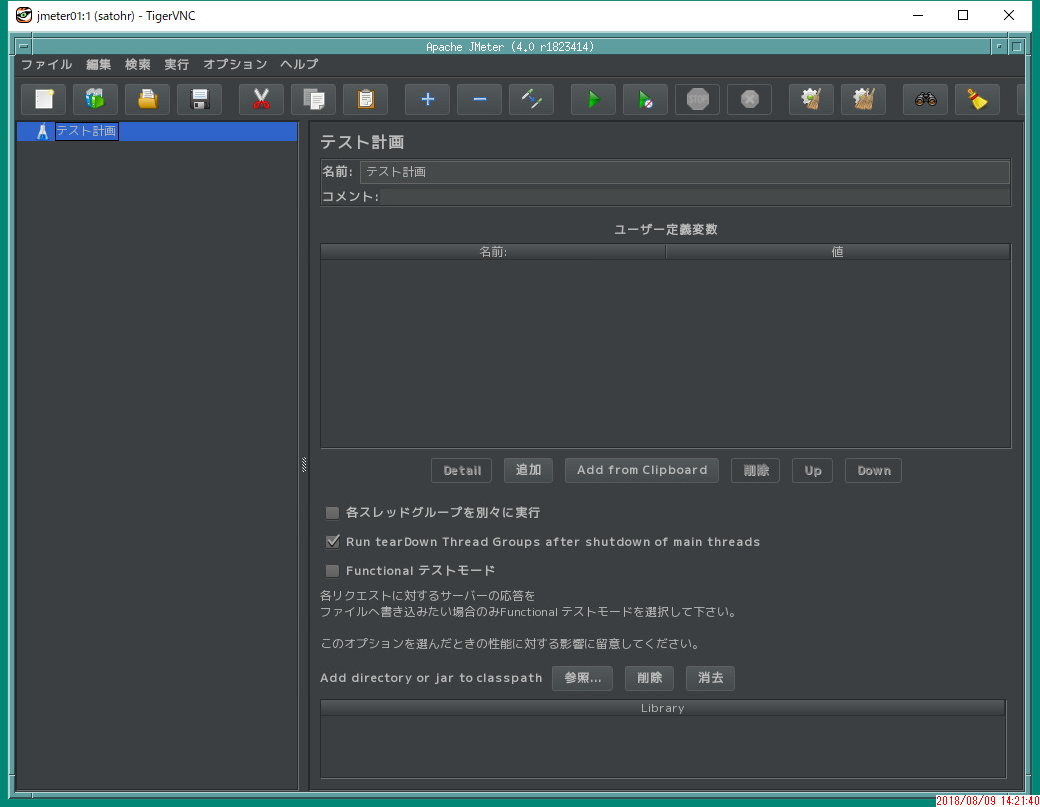Open the search binoculars icon
1040x807 pixels.
coord(924,99)
